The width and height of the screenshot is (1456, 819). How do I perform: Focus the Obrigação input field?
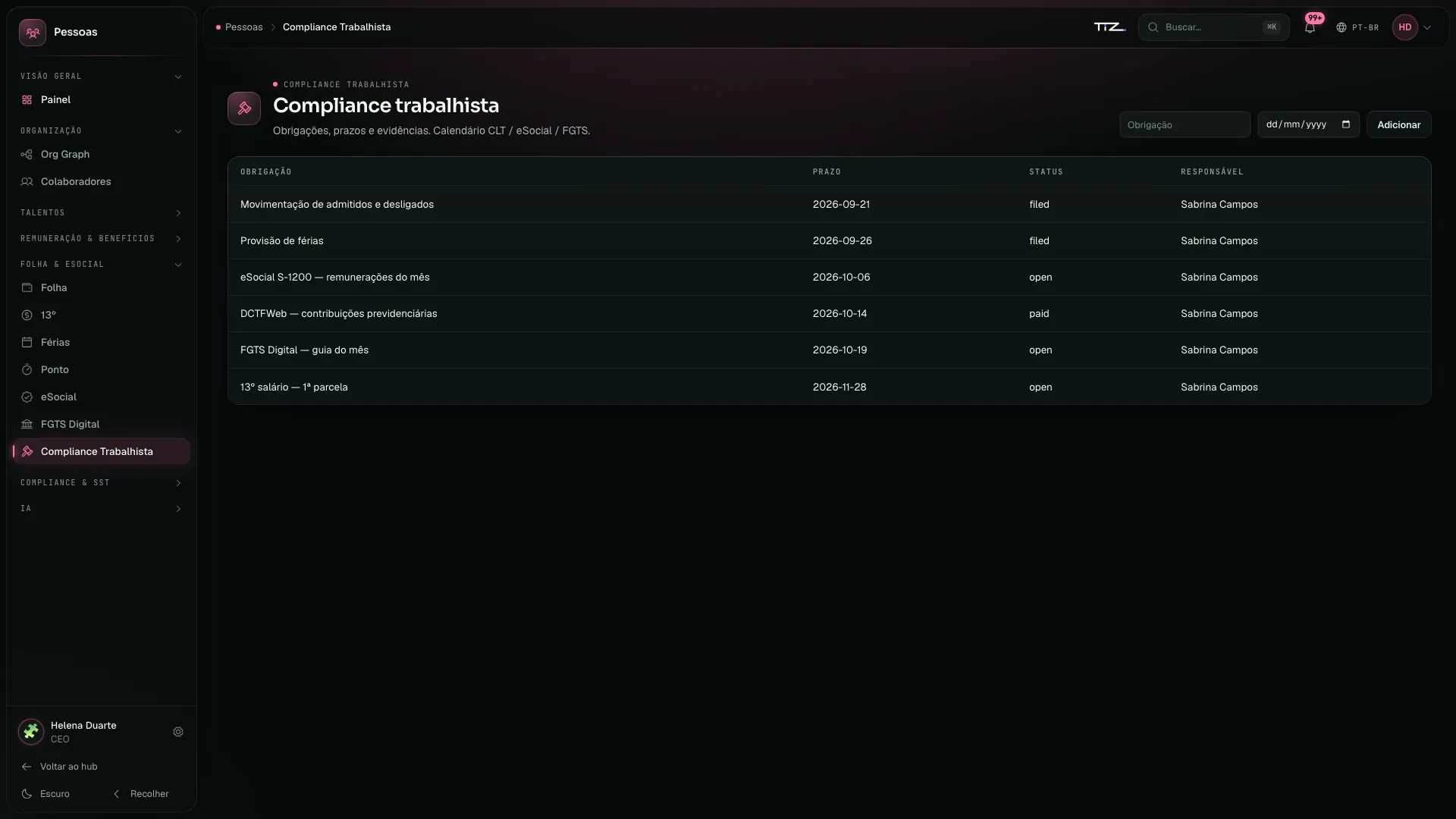[x=1185, y=124]
